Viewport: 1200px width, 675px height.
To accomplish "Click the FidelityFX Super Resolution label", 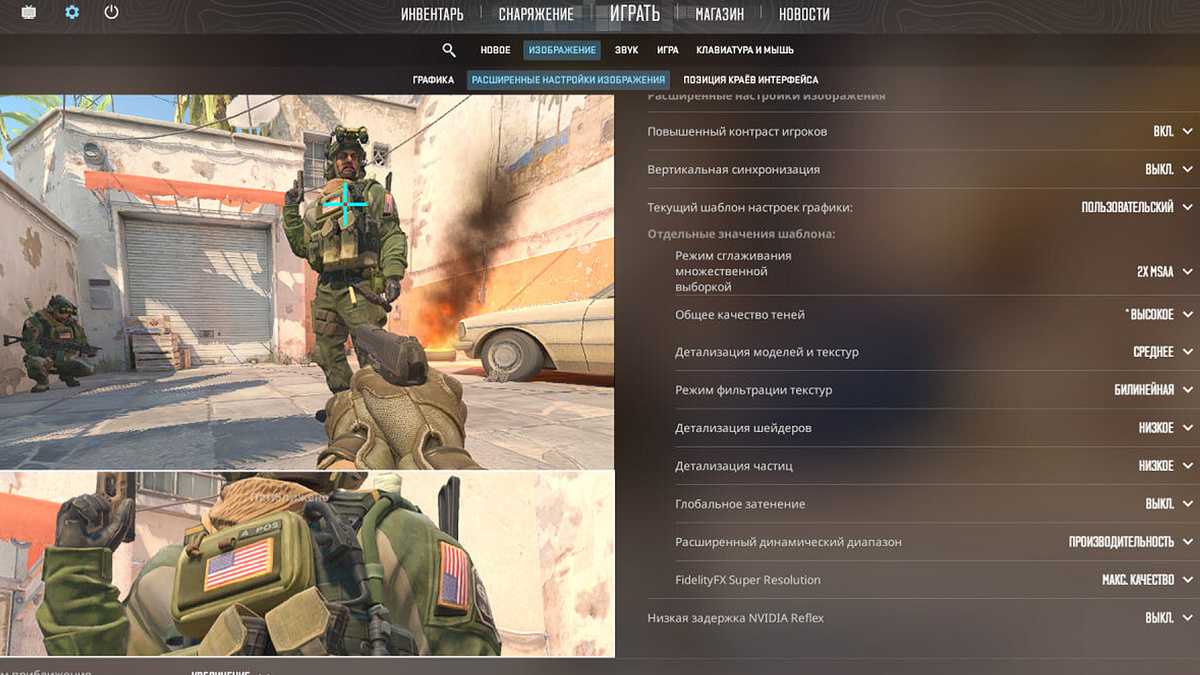I will [x=748, y=580].
